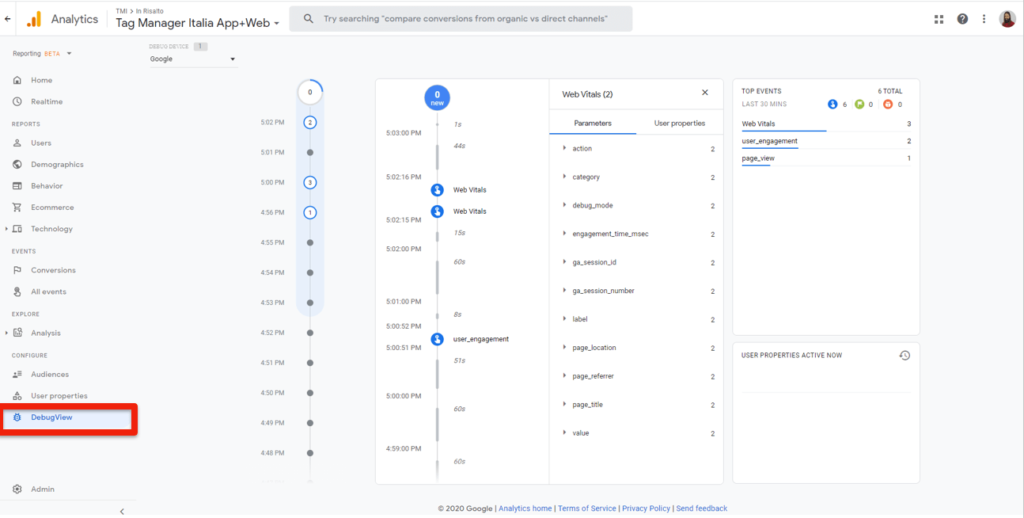Click the user profile avatar
This screenshot has height=518, width=1024.
pyautogui.click(x=1007, y=19)
